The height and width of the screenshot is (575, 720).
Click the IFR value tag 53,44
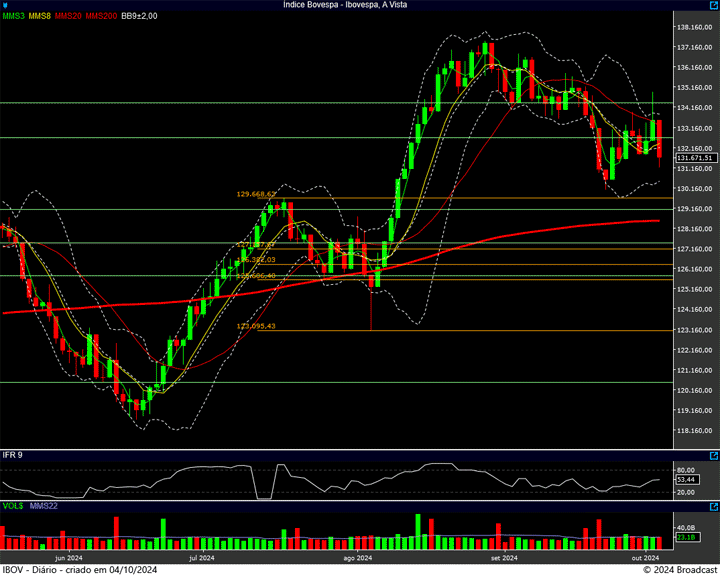coord(686,480)
